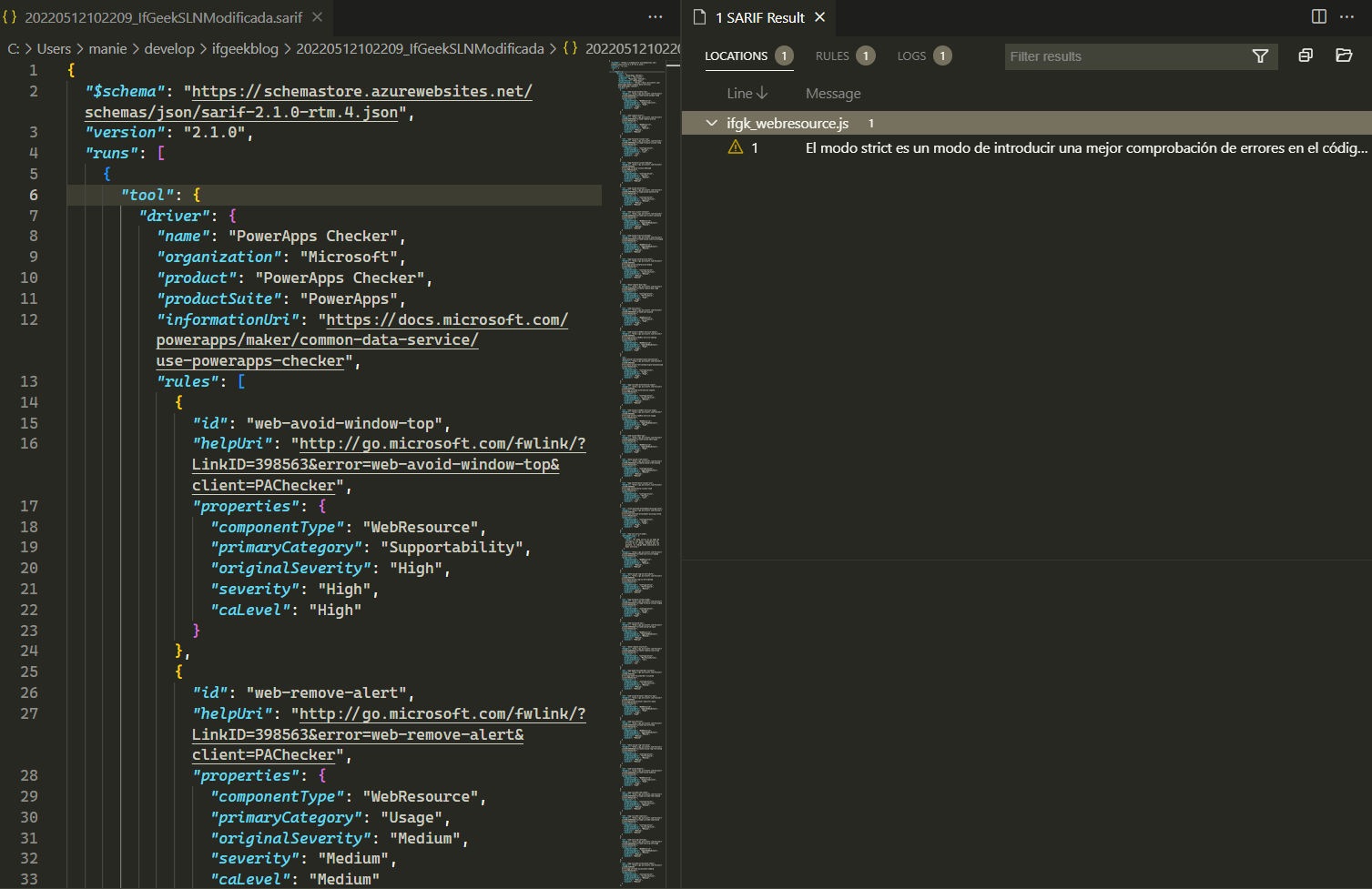
Task: Split the SARIF Result editor to the right
Action: click(1318, 16)
